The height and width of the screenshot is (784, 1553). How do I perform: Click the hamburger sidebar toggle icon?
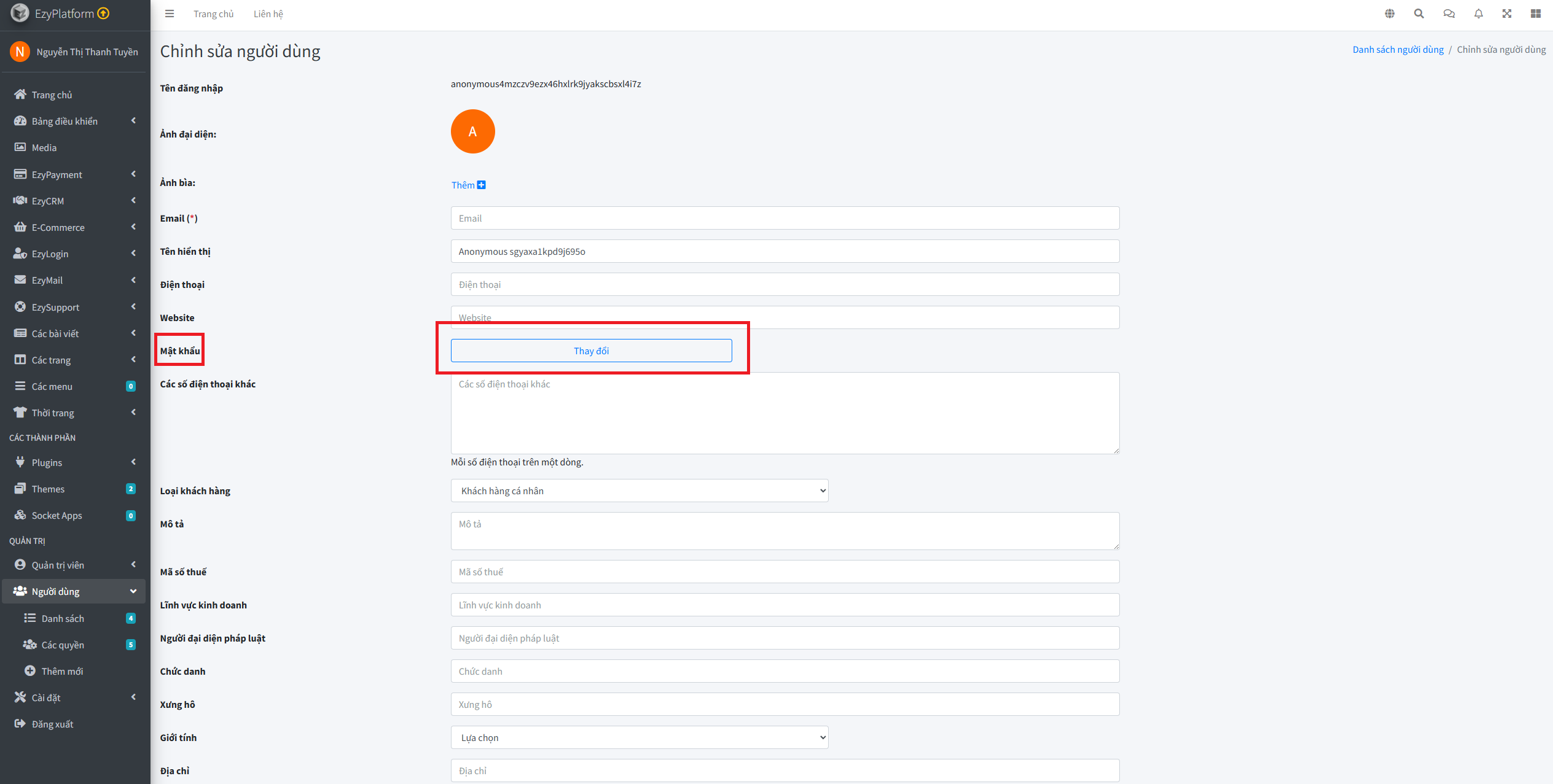(x=170, y=14)
